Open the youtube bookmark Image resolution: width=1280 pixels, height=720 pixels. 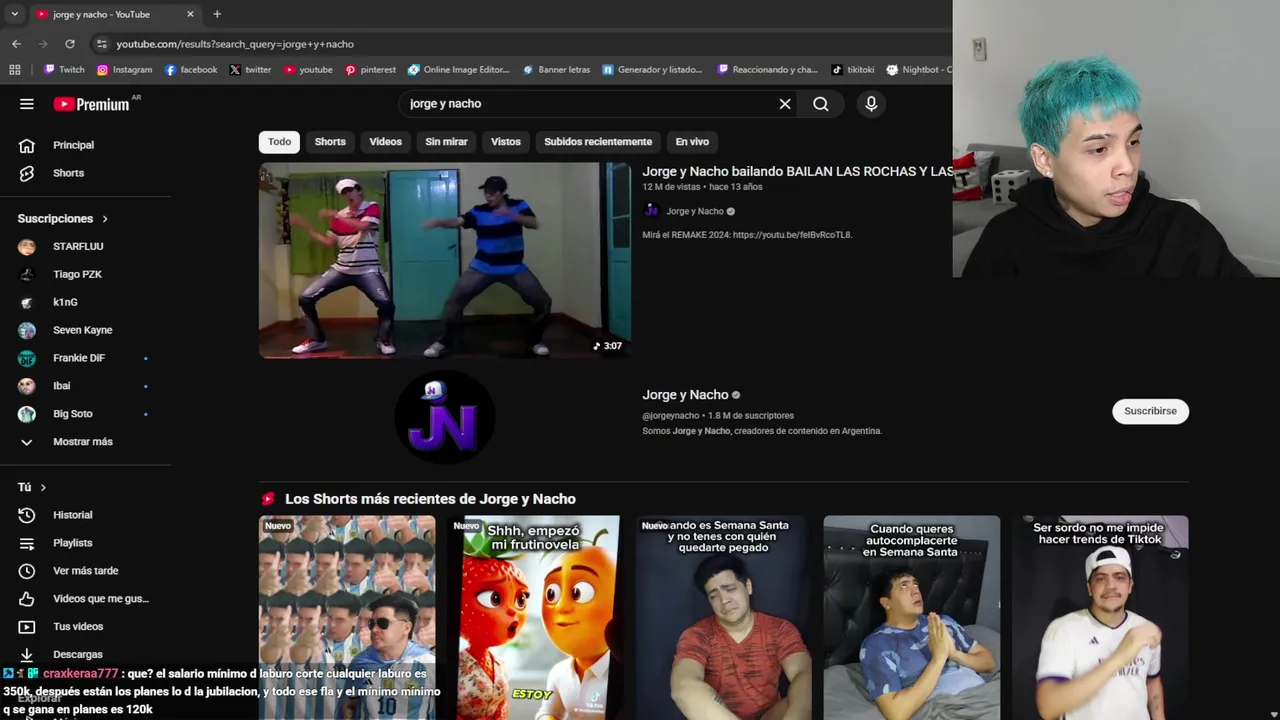(308, 70)
